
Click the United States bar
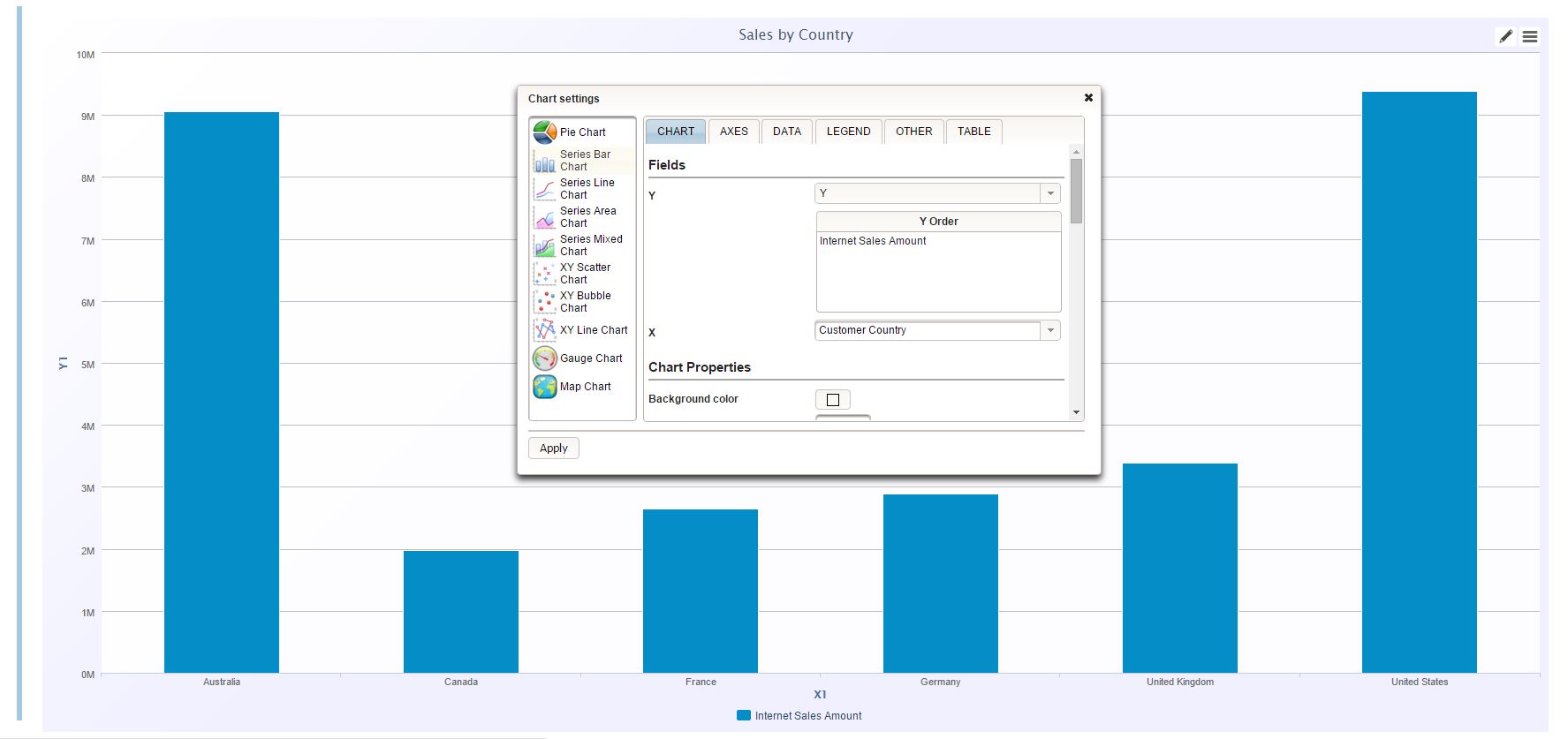pos(1420,382)
